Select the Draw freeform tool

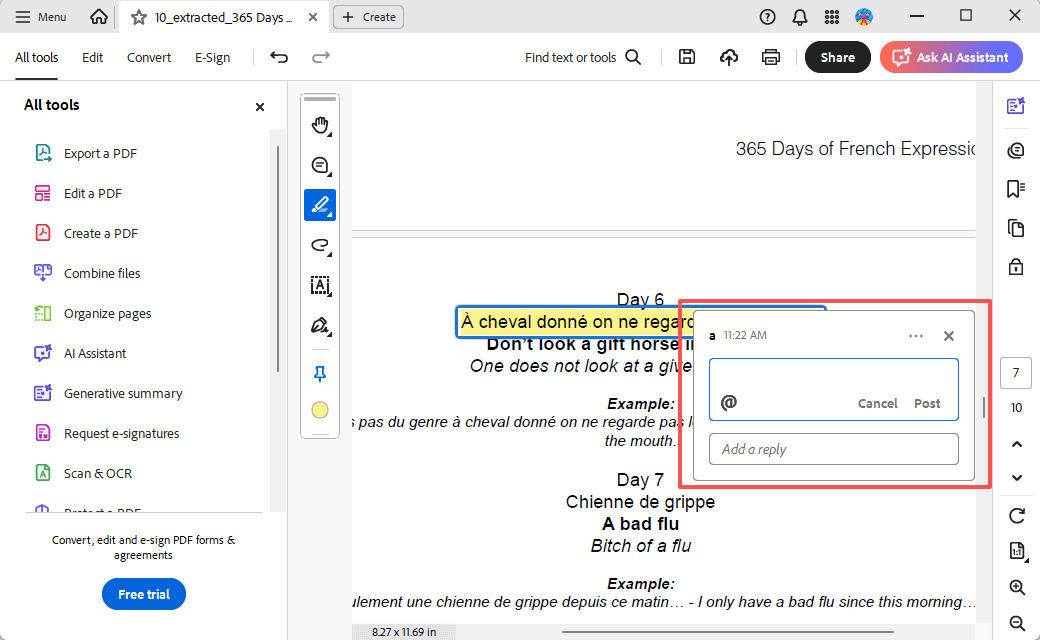[320, 245]
